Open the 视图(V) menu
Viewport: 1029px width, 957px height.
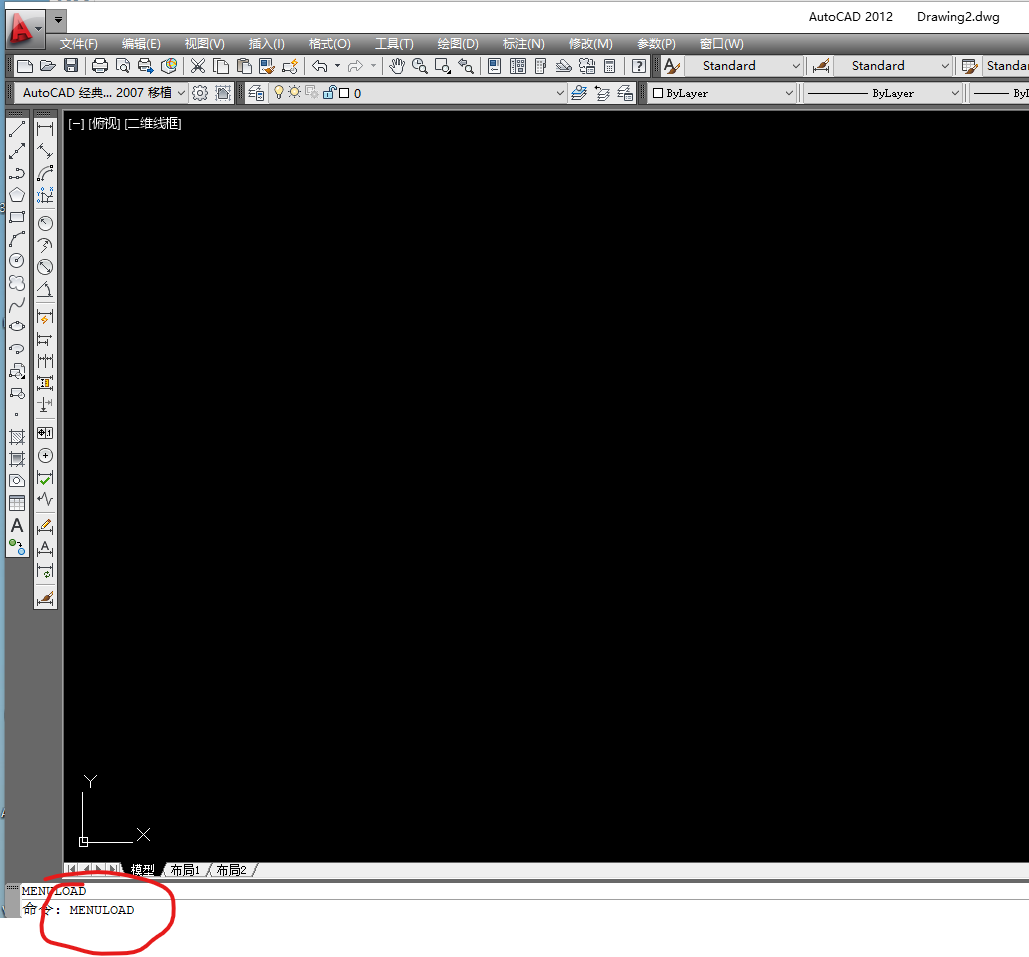[205, 44]
